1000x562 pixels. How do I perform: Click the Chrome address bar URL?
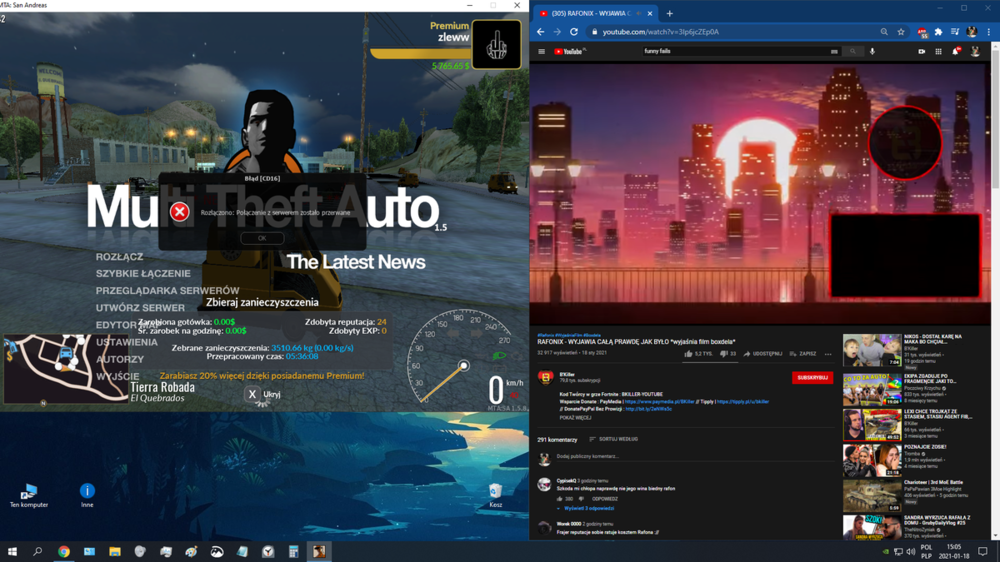point(661,32)
